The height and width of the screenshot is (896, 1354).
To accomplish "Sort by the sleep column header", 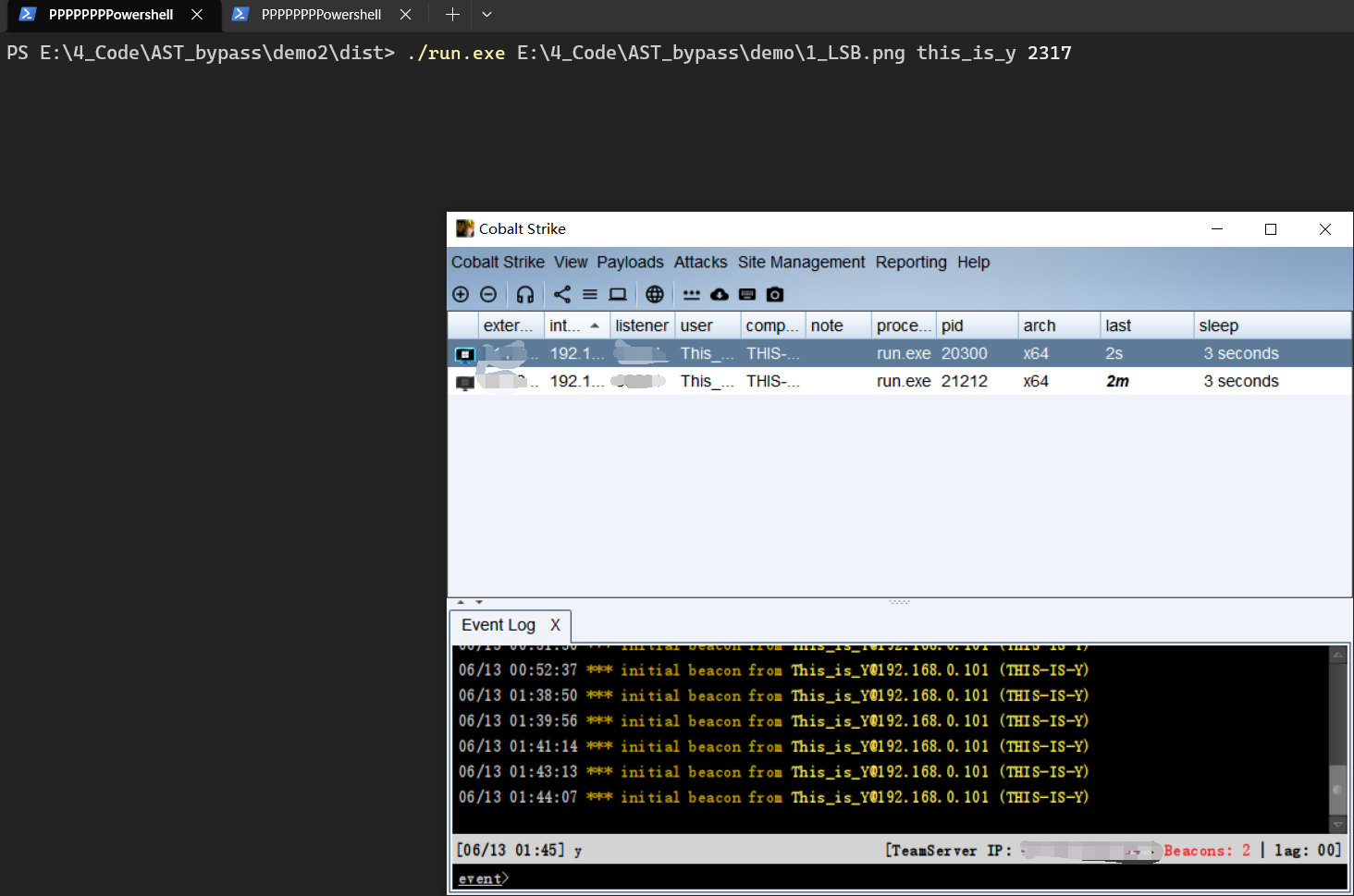I will (x=1272, y=325).
